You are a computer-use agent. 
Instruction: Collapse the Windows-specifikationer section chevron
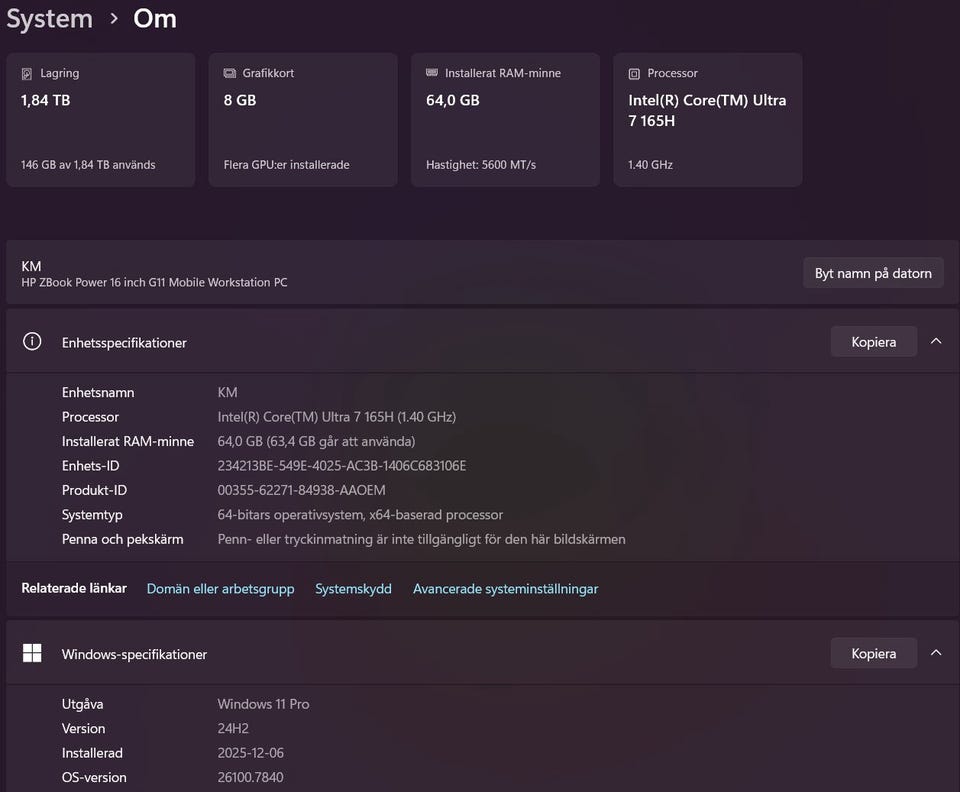point(936,654)
